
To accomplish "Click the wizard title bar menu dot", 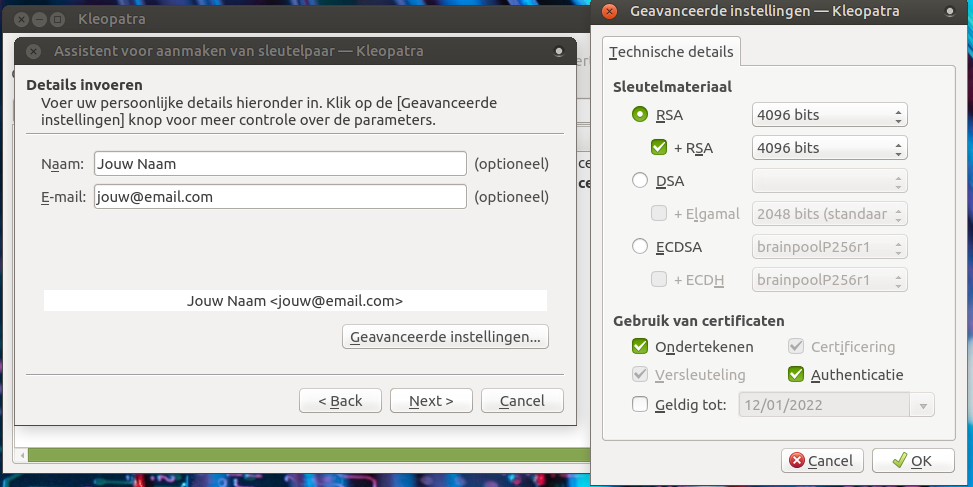I will 558,51.
